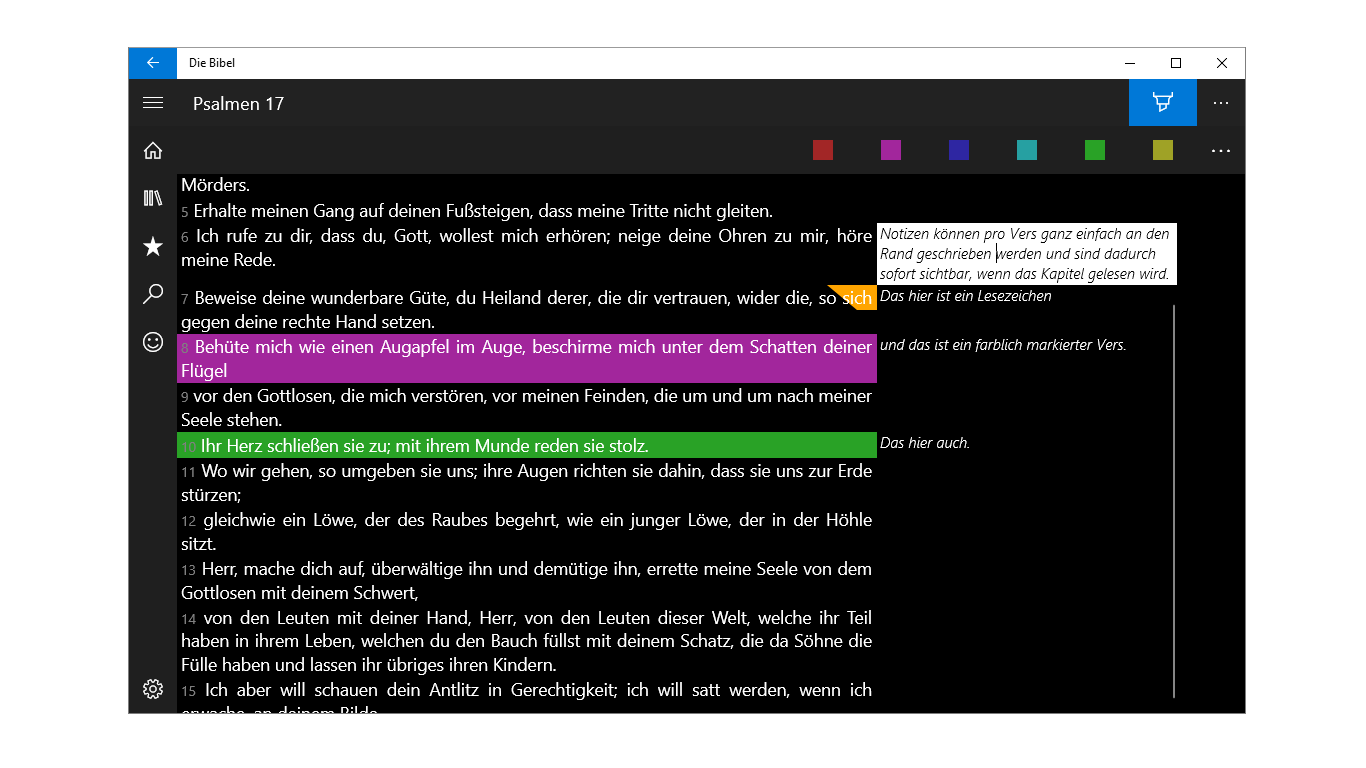Viewport: 1366px width, 768px height.
Task: Pick the dark blue highlight color
Action: 959,150
